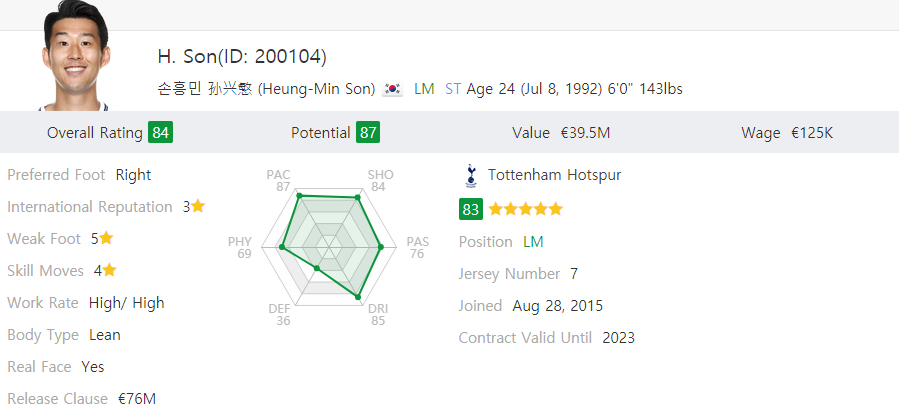
Task: Click the DRI 85 radar label
Action: [x=378, y=315]
